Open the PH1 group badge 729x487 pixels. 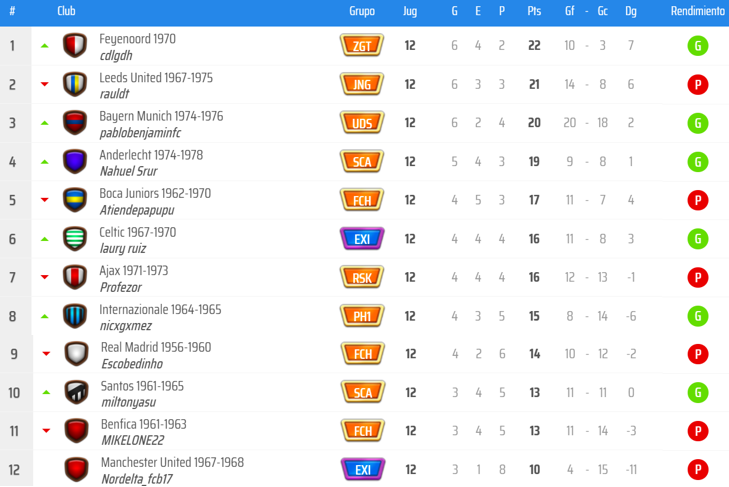[x=362, y=316]
